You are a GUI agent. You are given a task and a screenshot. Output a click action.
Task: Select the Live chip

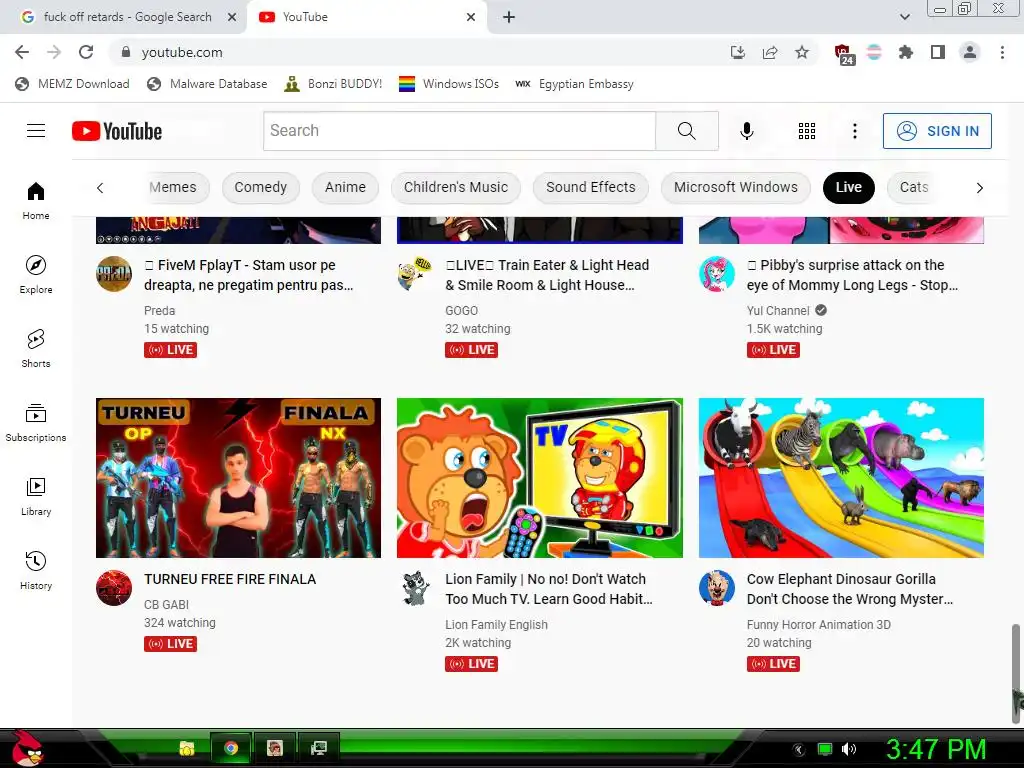tap(849, 187)
